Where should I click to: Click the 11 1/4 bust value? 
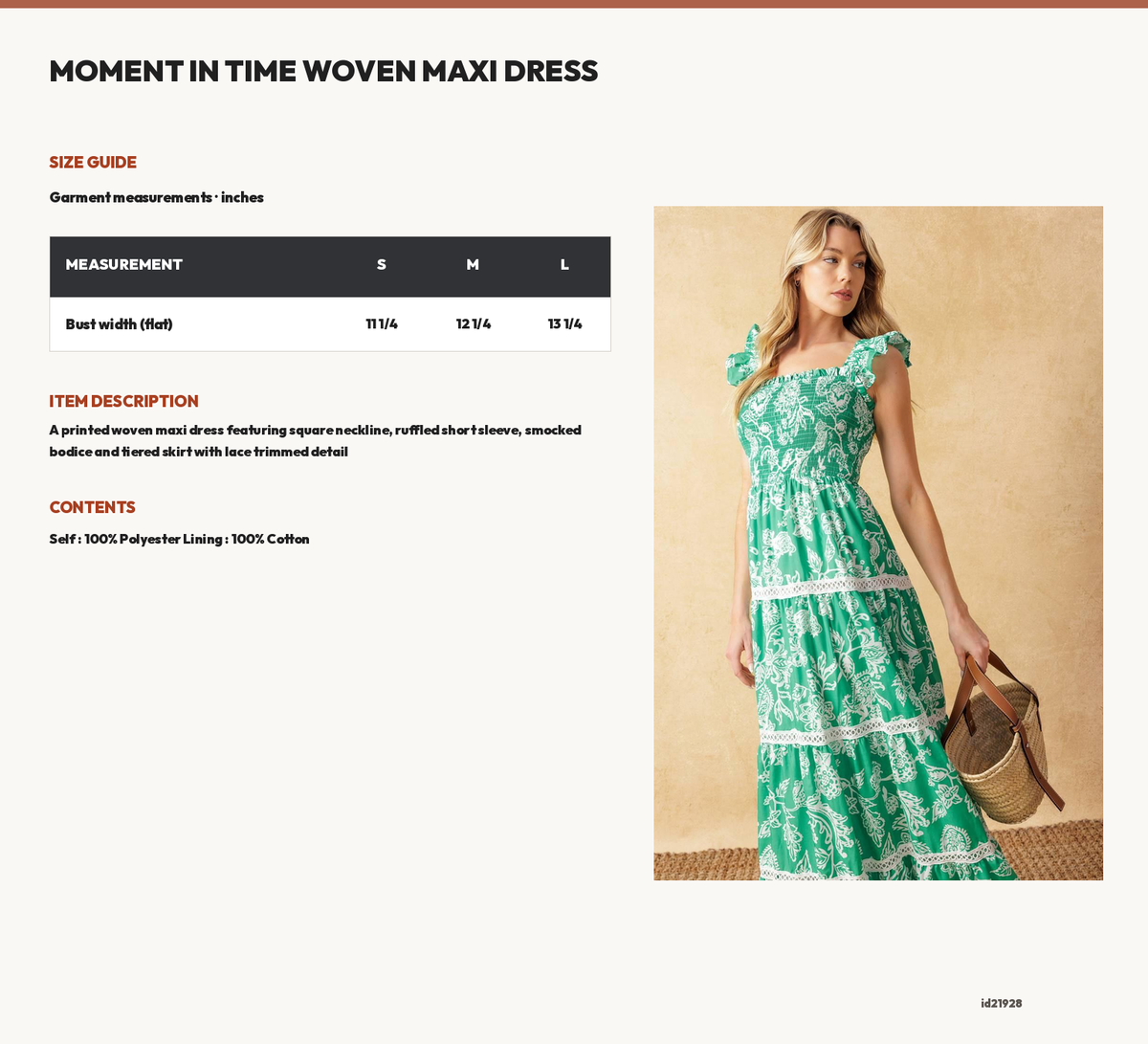pyautogui.click(x=382, y=324)
